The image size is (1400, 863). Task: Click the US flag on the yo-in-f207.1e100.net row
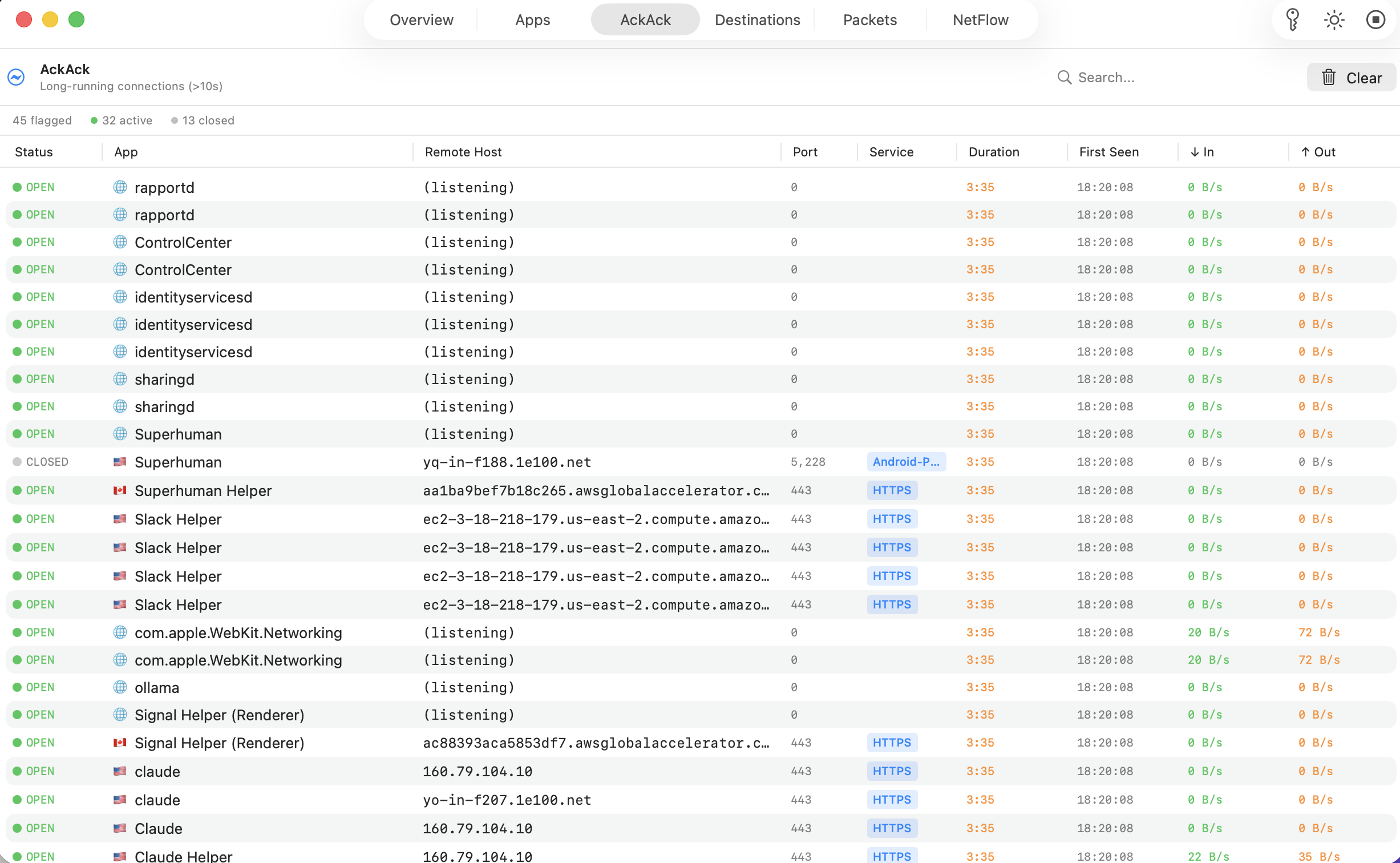pos(120,800)
